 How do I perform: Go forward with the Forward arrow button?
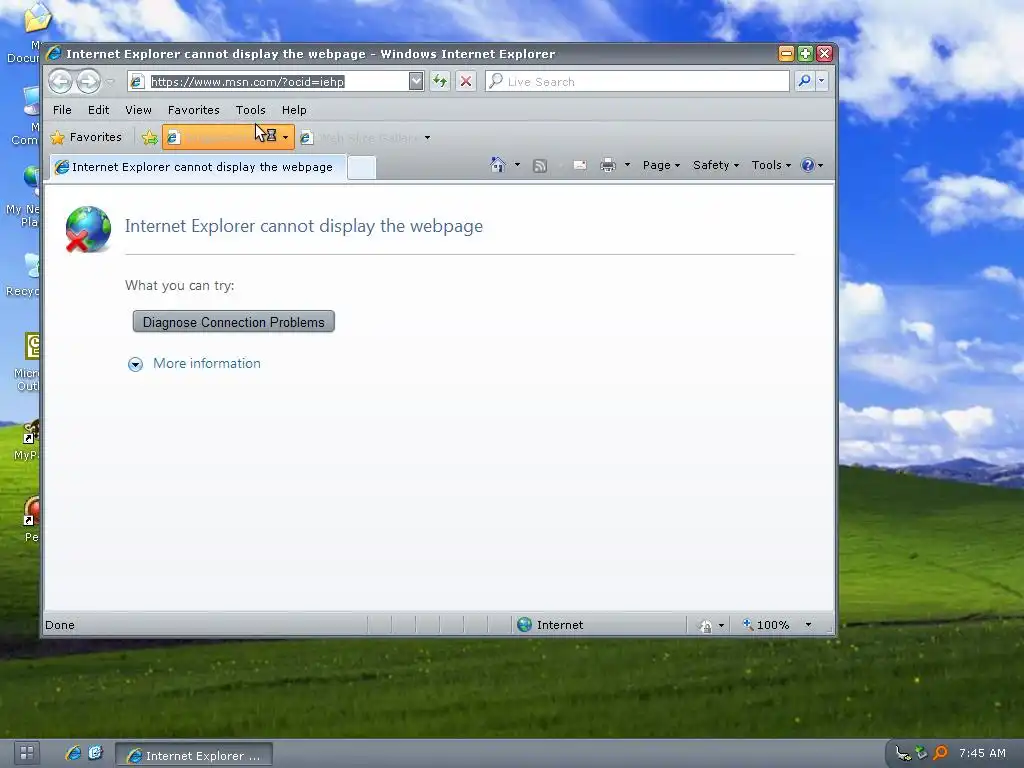[88, 82]
